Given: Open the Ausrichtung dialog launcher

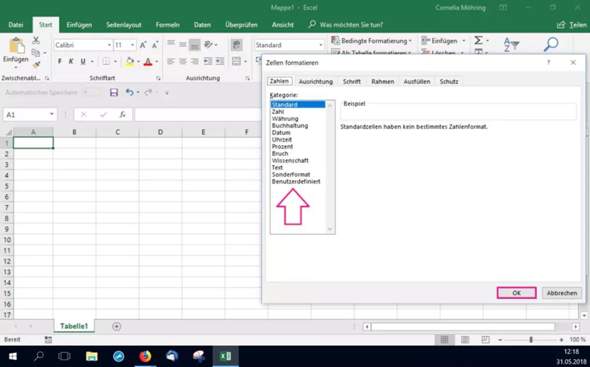Looking at the screenshot, I should (x=247, y=78).
